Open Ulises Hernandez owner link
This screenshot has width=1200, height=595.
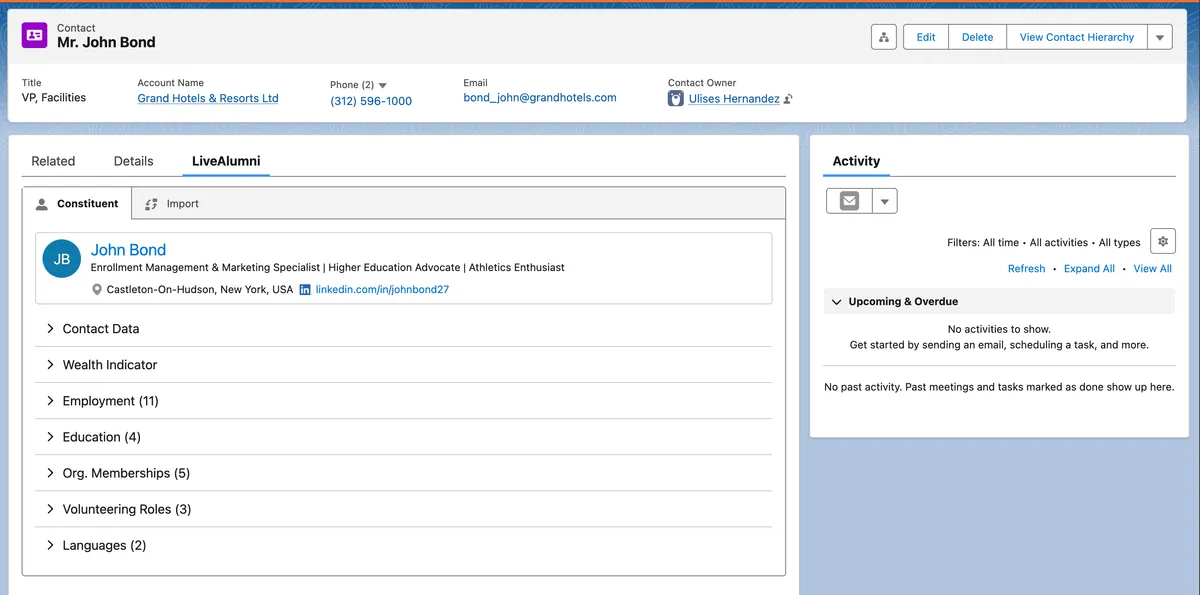click(734, 99)
